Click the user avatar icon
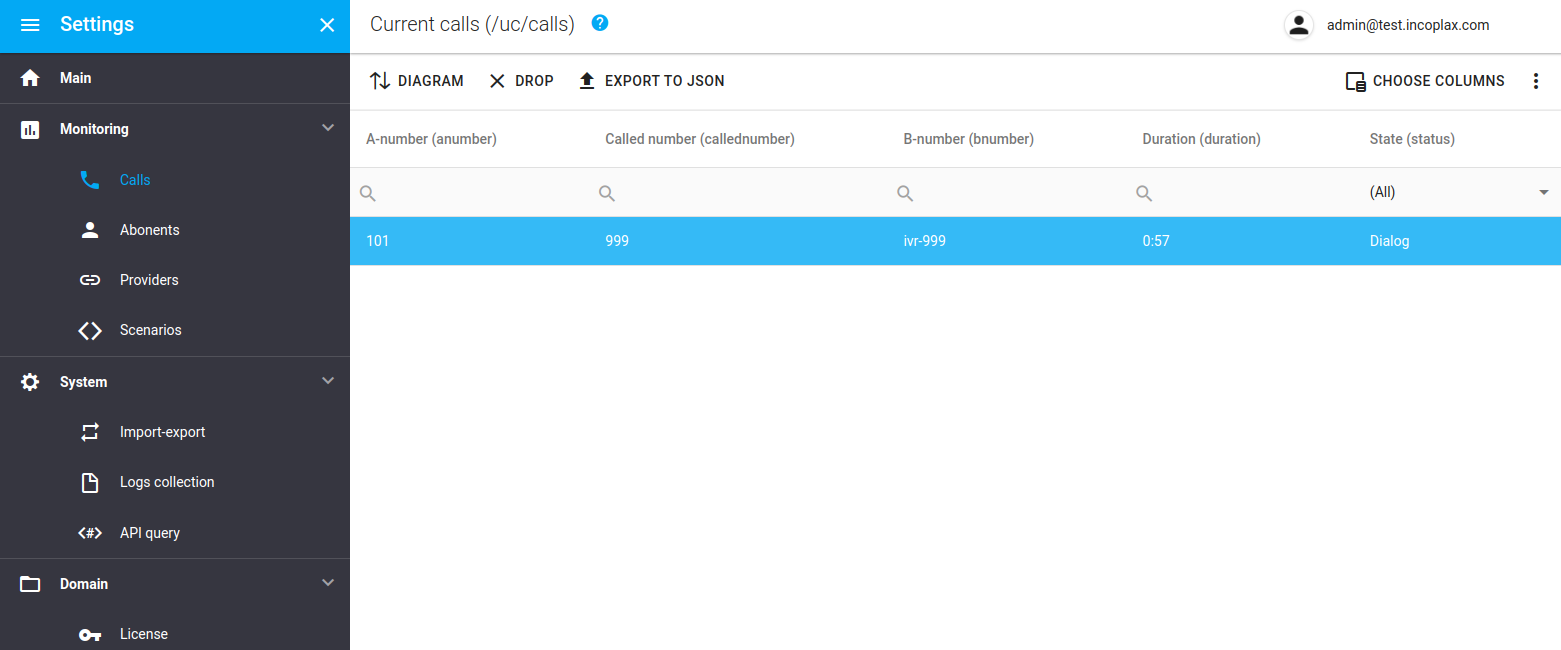This screenshot has width=1561, height=650. (x=1299, y=26)
